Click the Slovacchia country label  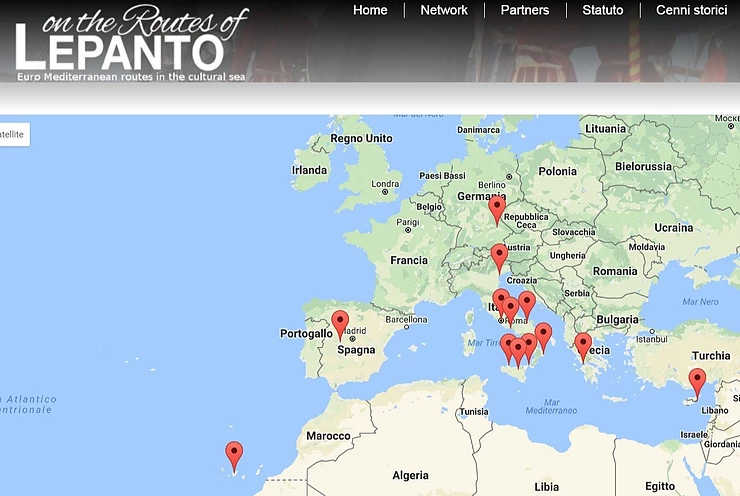pos(574,232)
